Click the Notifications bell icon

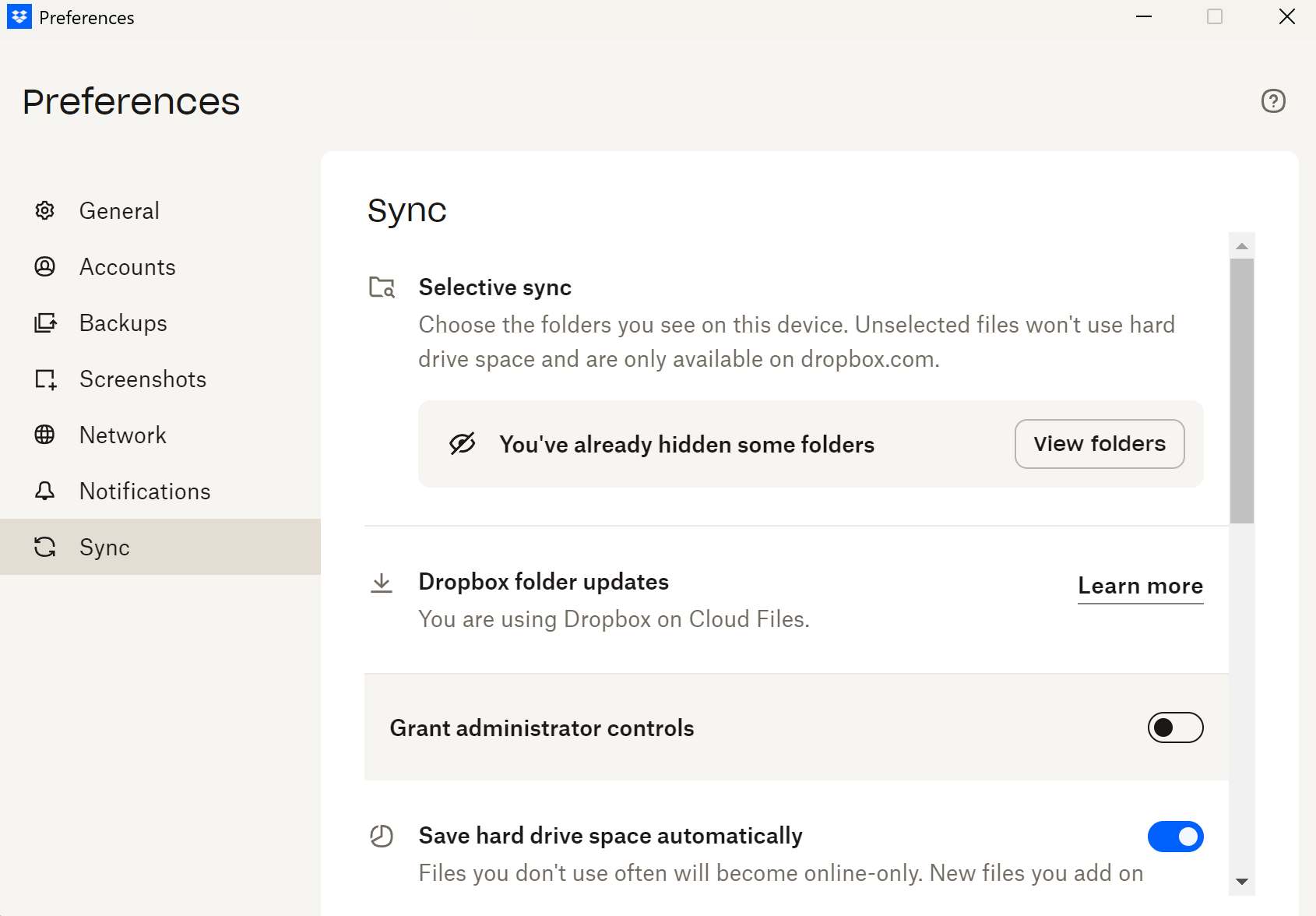45,491
